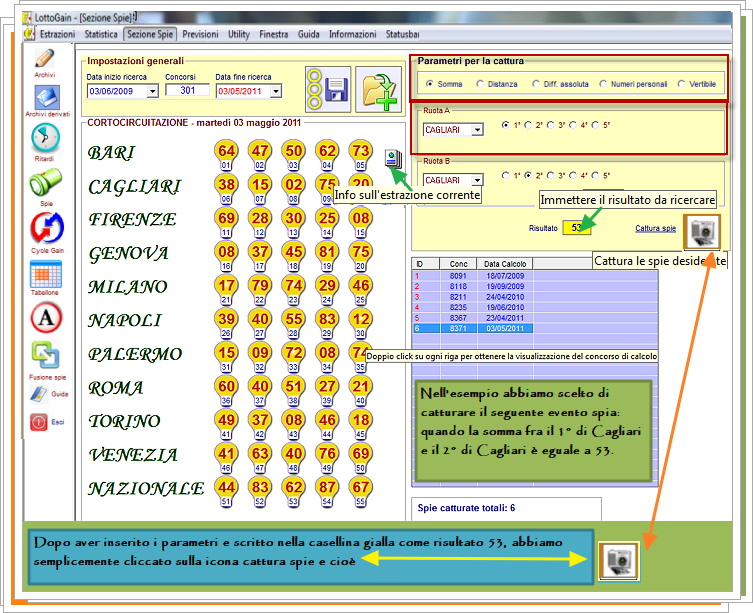Open the Guida sidebar icon
The image size is (753, 613).
39,394
